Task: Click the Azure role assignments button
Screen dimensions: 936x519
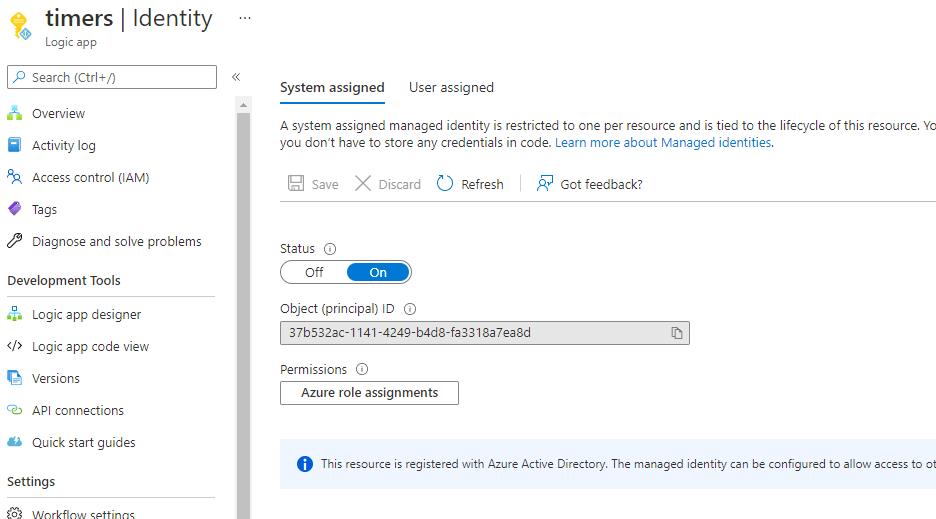Action: pyautogui.click(x=369, y=393)
